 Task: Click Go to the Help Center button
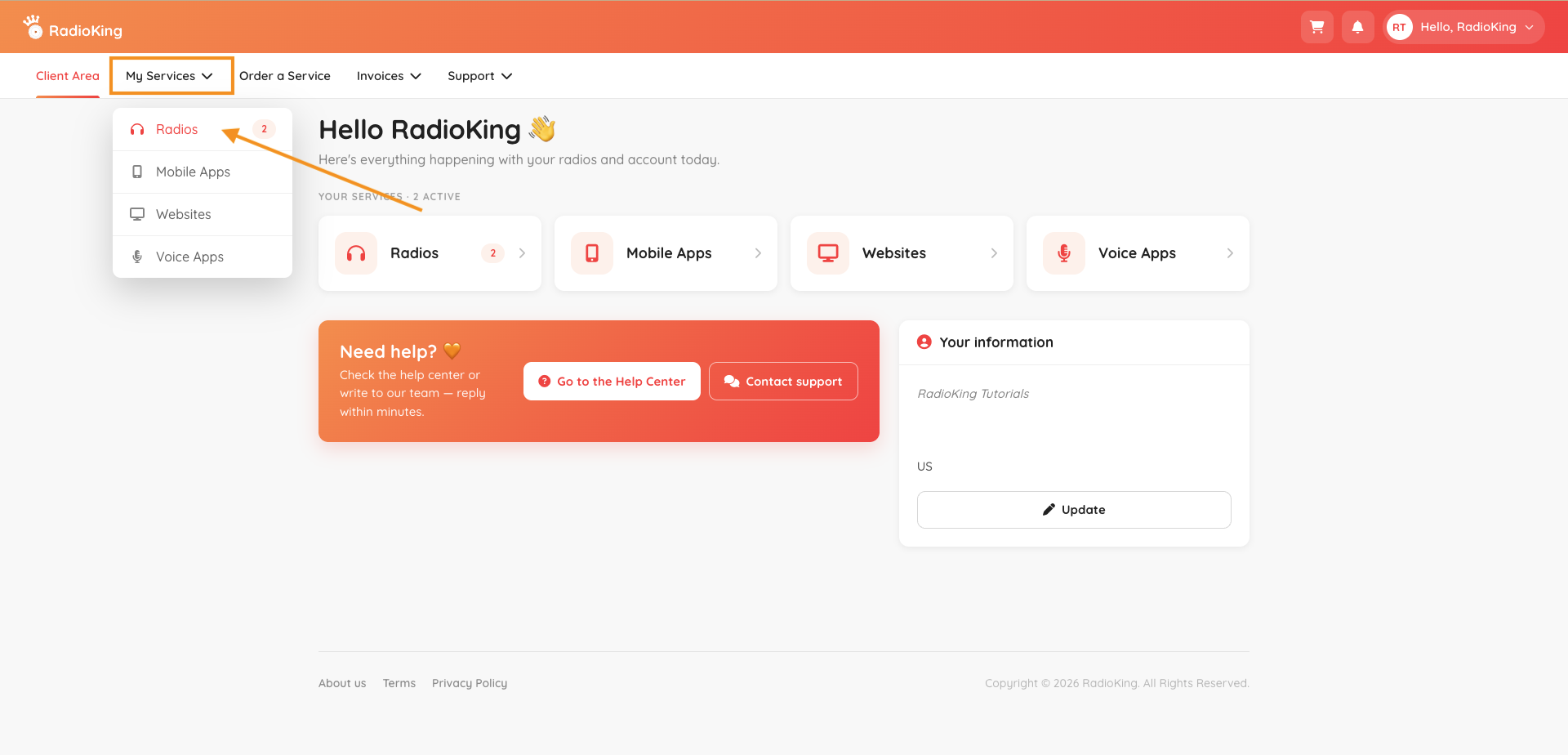coord(612,382)
